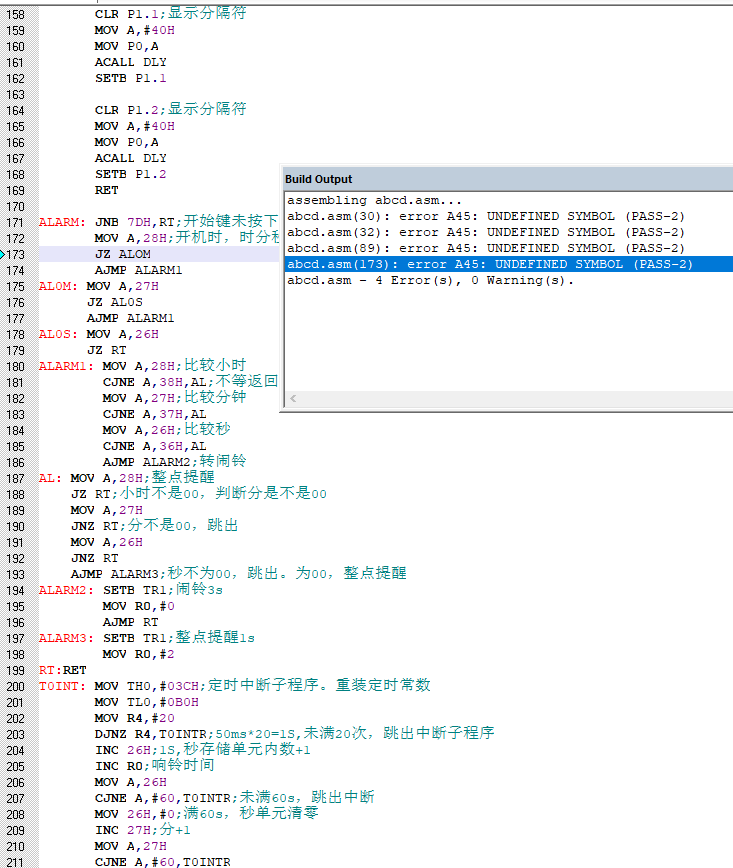Click the RET instruction on line 169
Viewport: 733px width, 868px height.
coord(106,190)
